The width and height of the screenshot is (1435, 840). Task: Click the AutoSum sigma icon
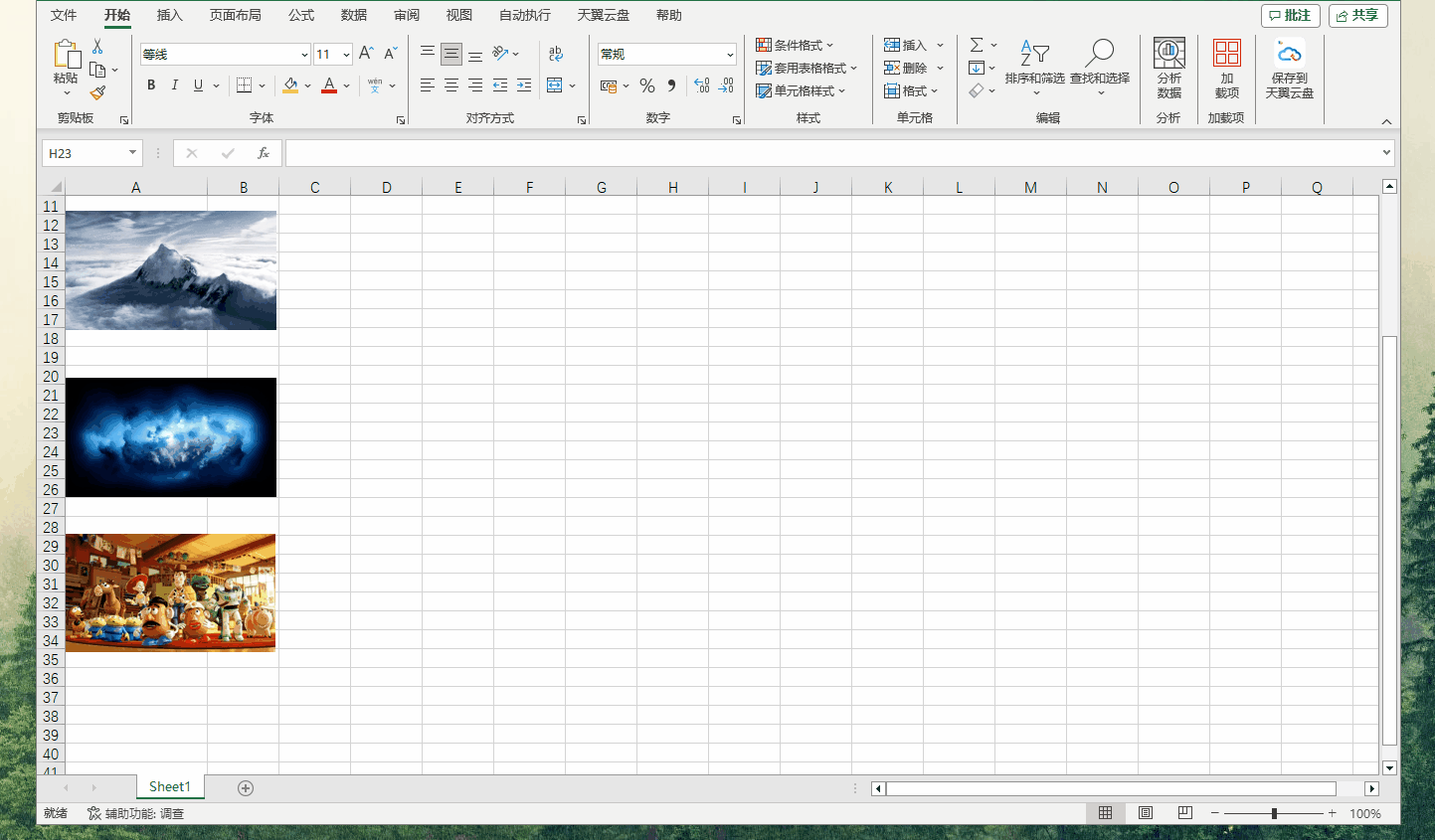click(x=977, y=45)
